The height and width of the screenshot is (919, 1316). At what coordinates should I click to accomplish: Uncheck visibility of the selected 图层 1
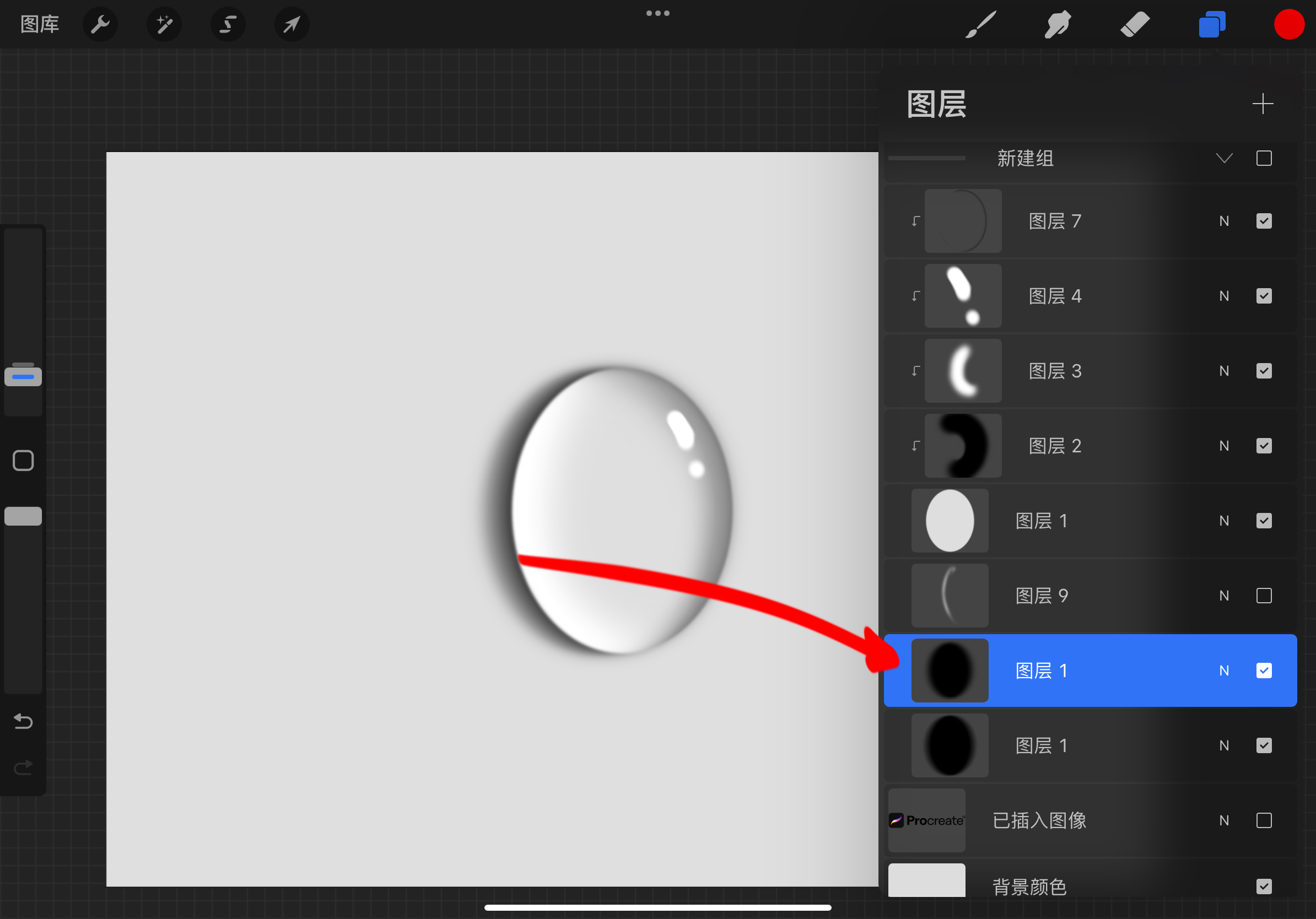[x=1264, y=671]
